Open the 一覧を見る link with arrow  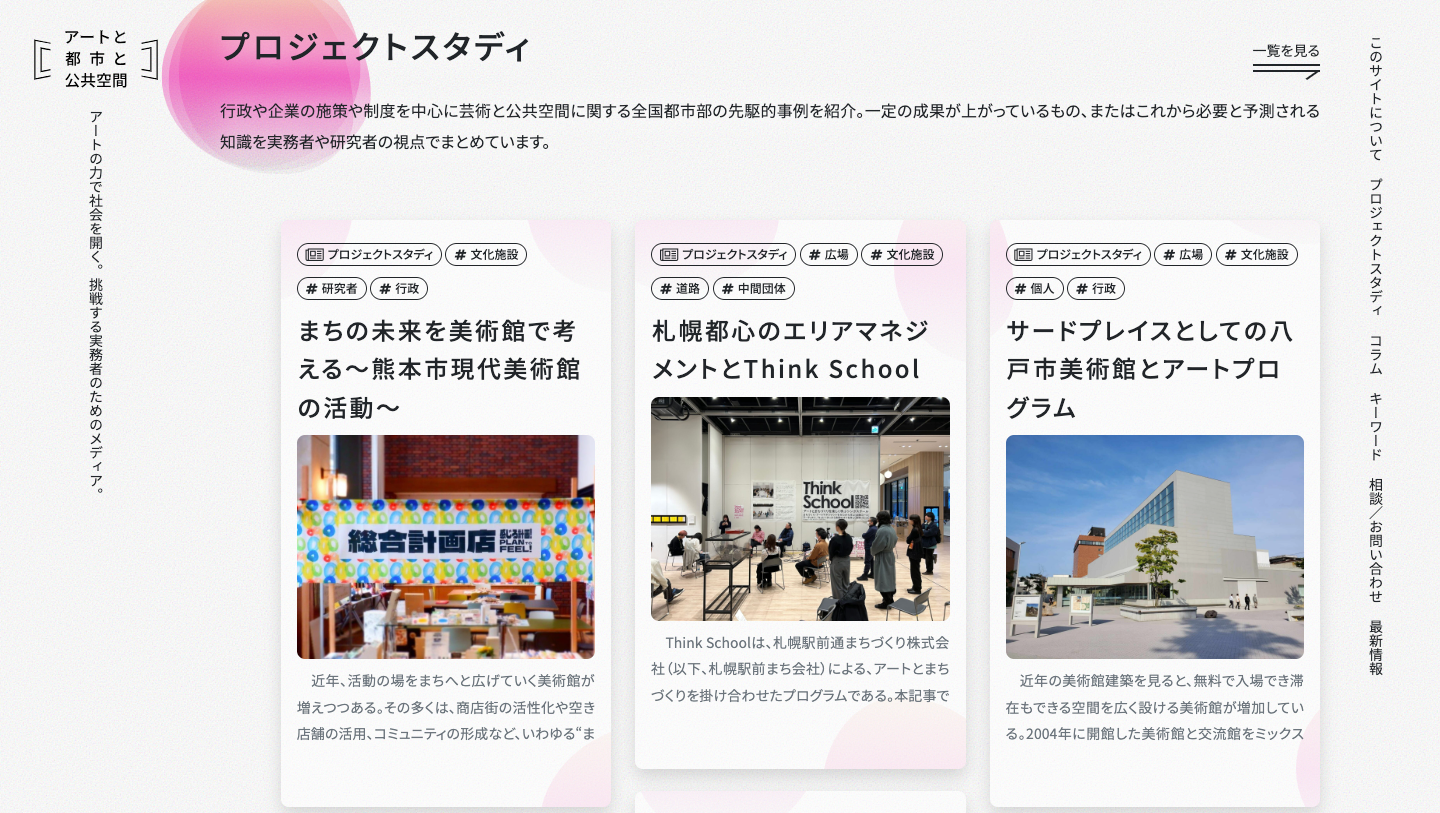point(1286,59)
